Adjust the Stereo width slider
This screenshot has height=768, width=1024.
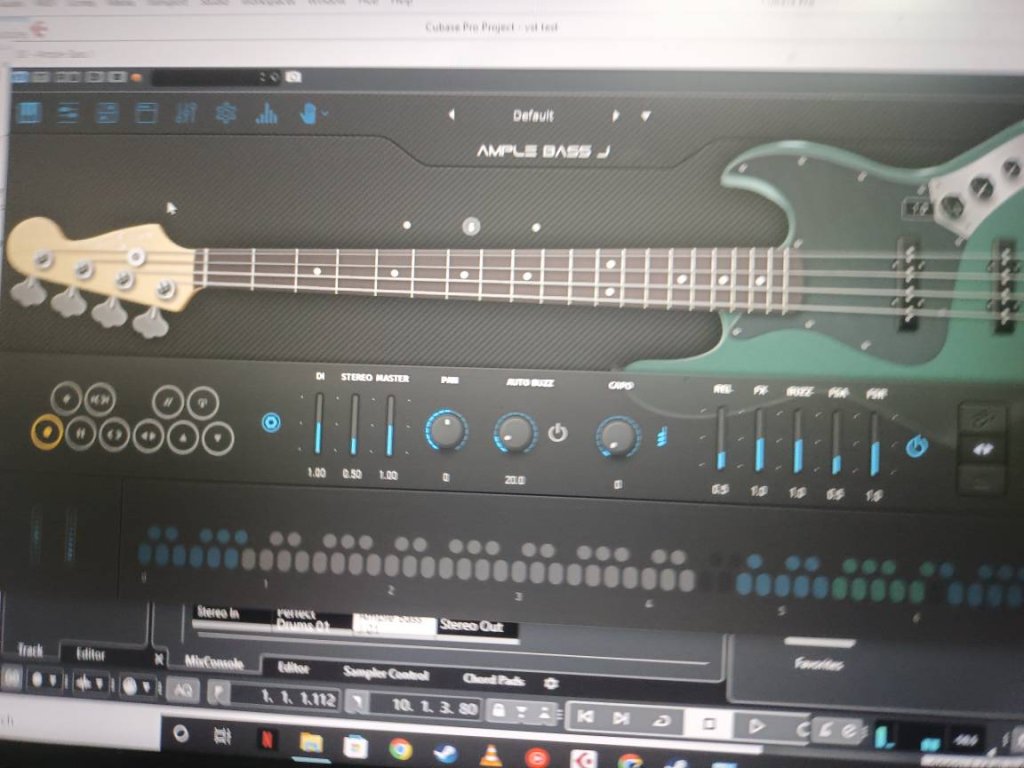coord(354,424)
